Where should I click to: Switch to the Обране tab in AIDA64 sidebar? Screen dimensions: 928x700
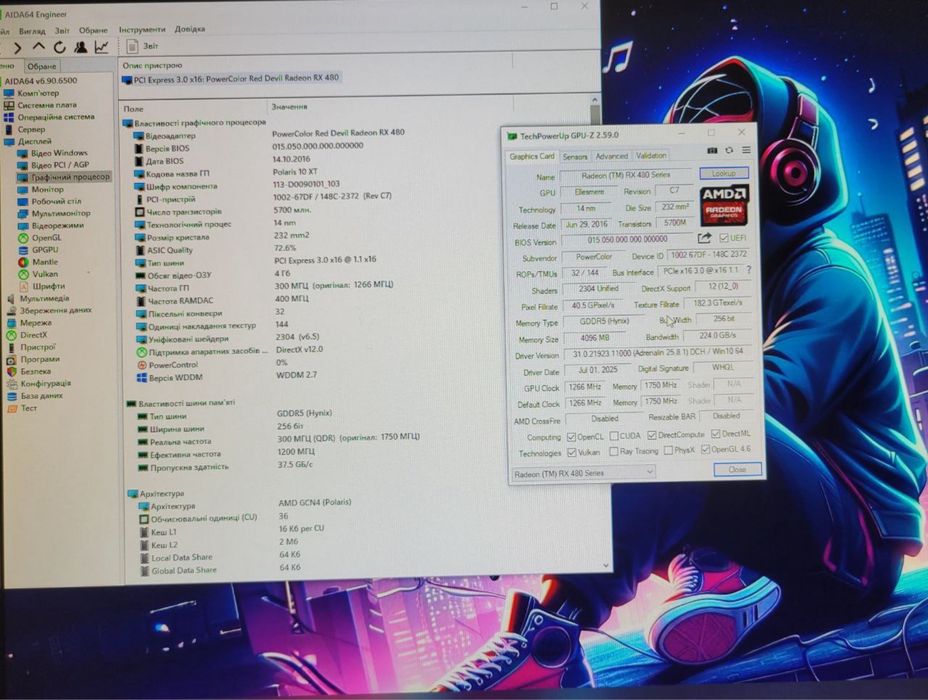coord(41,66)
